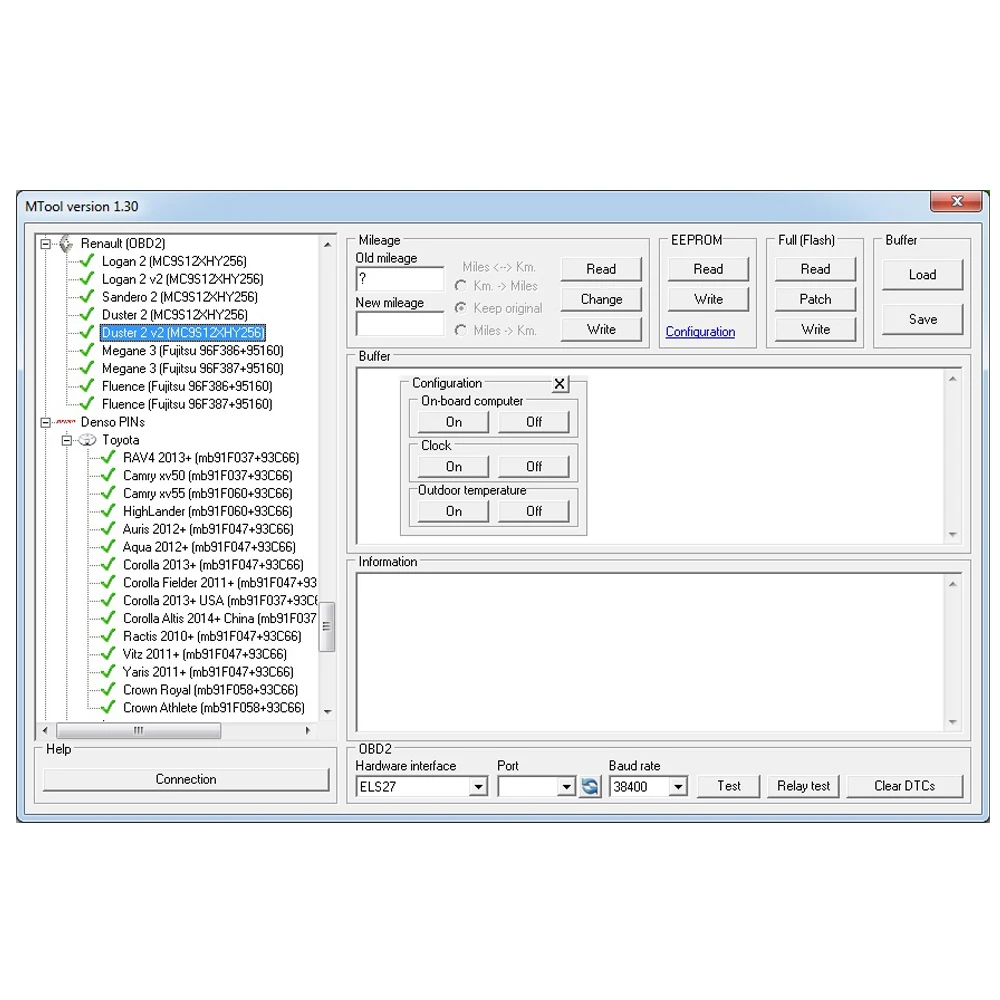1000x1000 pixels.
Task: Select Vitz 2011+ (mb91F047+93C66)
Action: click(205, 654)
